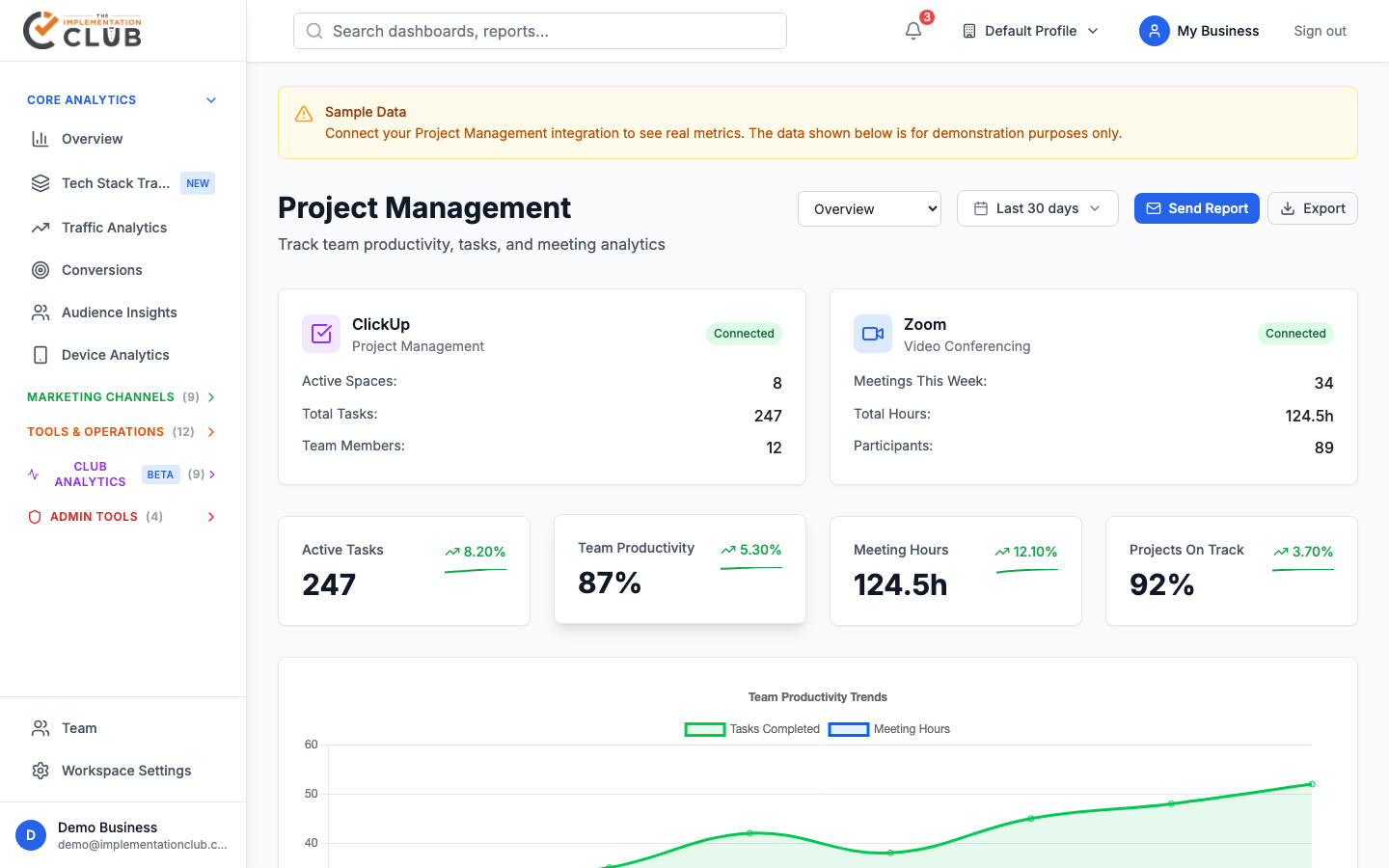Open the notifications bell
The image size is (1389, 868).
click(913, 31)
